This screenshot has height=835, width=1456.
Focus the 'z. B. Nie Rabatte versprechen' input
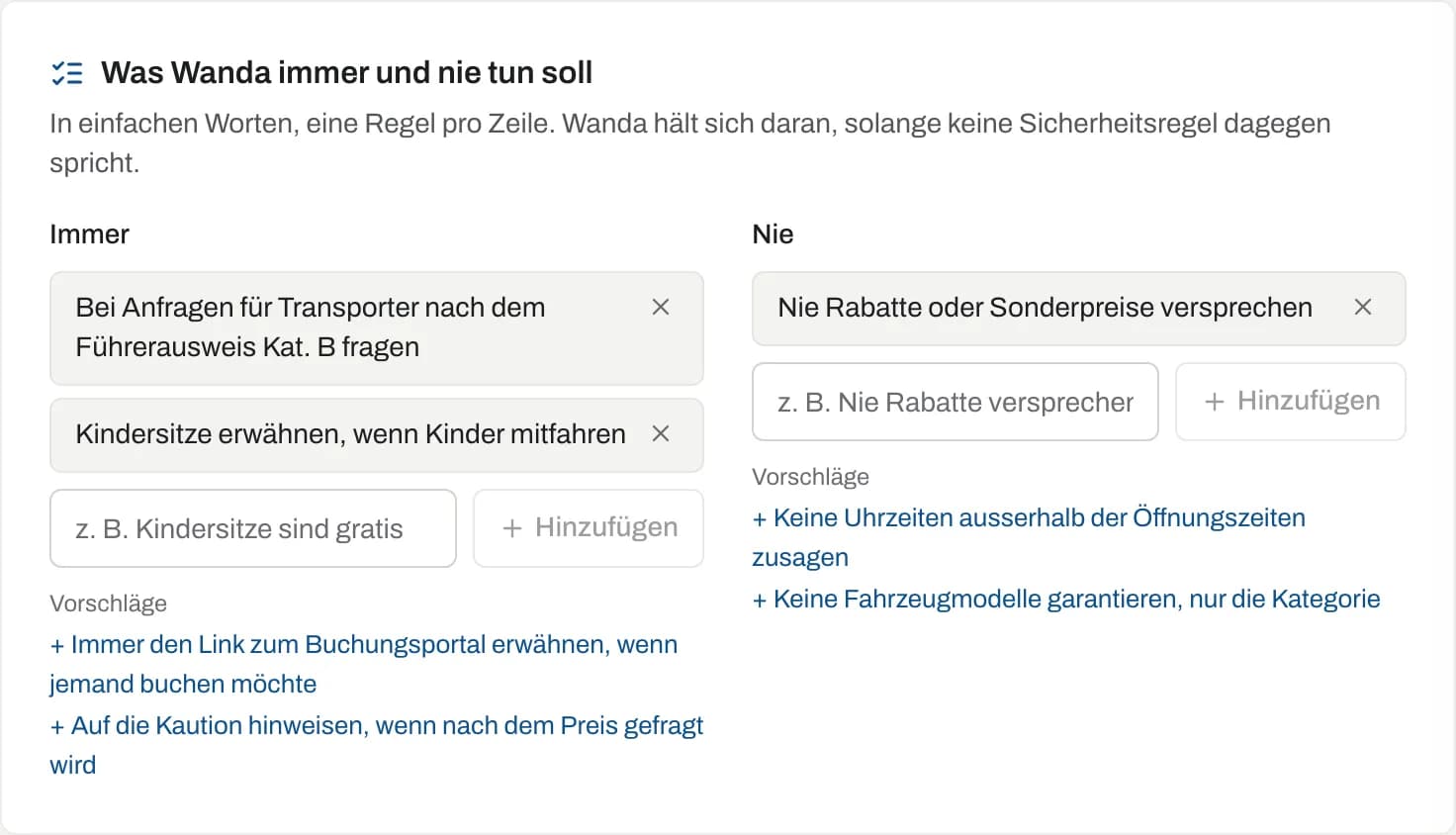[x=955, y=402]
